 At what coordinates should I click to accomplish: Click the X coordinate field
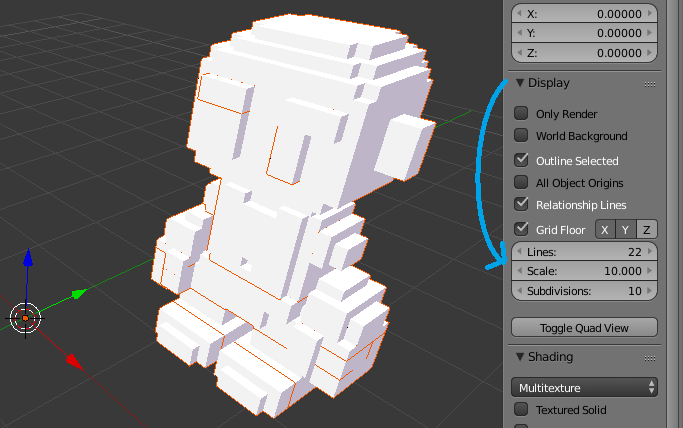584,13
